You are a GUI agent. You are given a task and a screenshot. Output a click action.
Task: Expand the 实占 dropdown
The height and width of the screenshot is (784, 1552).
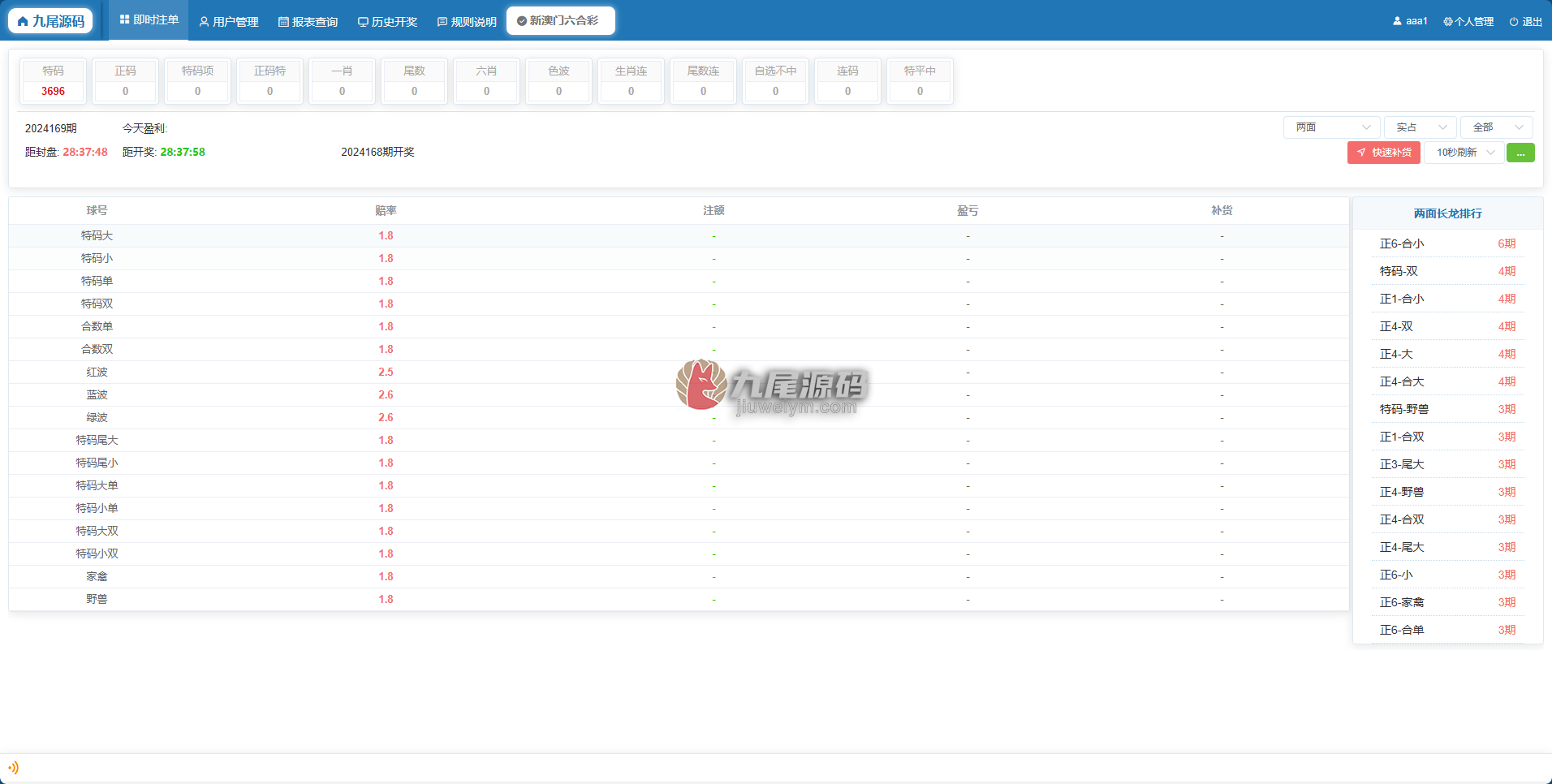point(1421,127)
